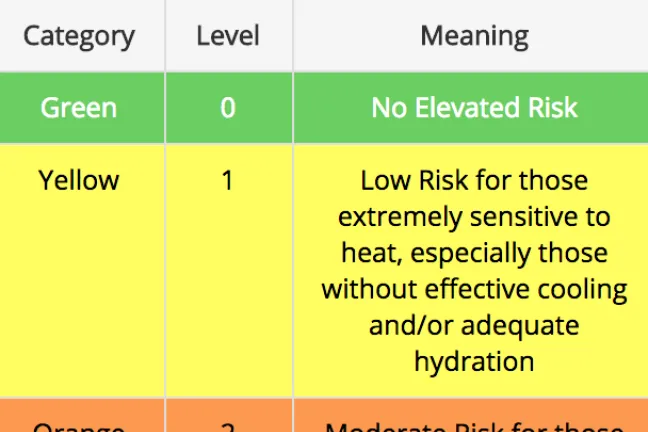This screenshot has height=432, width=648.
Task: Select the Meaning column header
Action: click(474, 37)
